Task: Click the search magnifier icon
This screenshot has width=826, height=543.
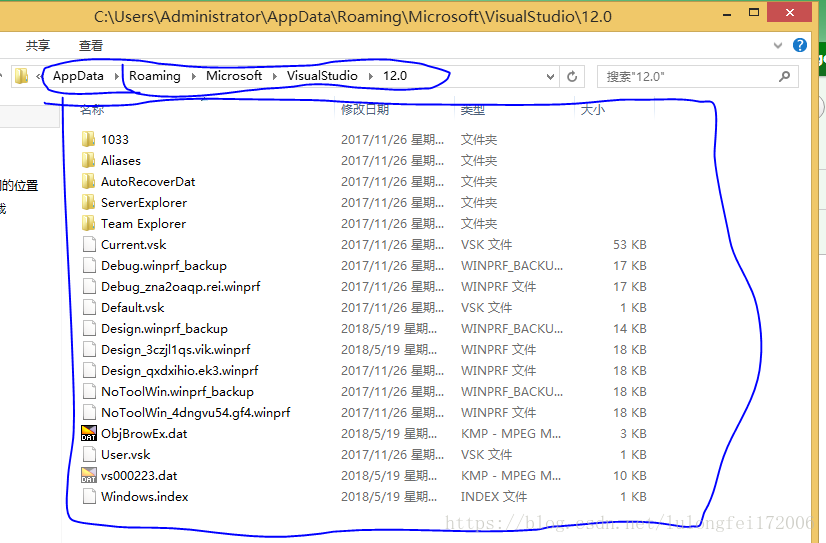Action: point(784,77)
